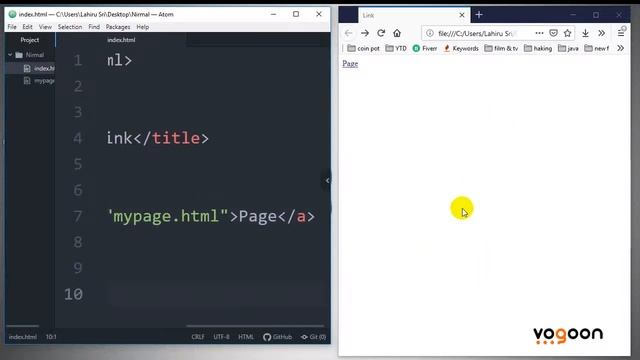
Task: Open the Fiverr bookmark
Action: pyautogui.click(x=425, y=48)
